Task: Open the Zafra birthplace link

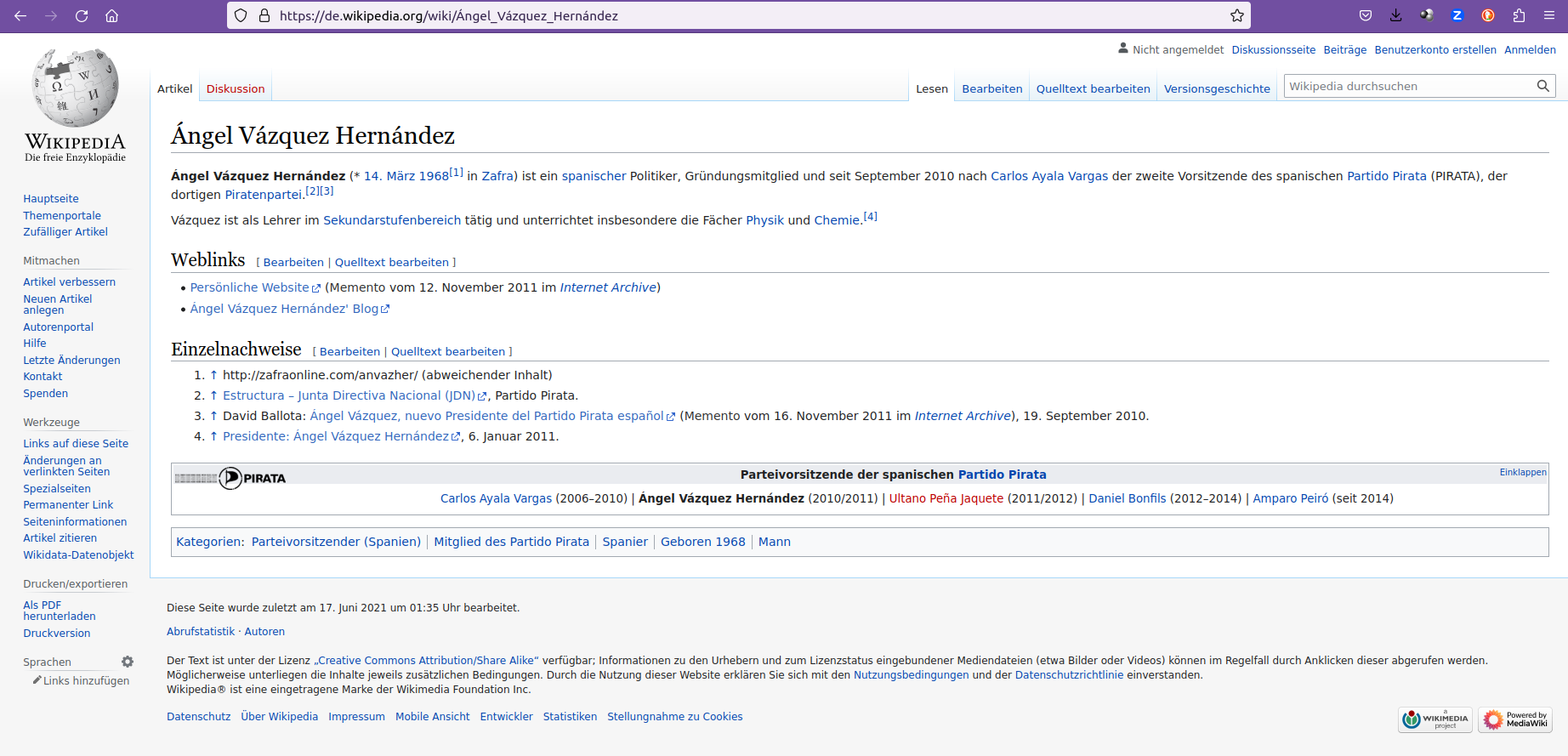Action: tap(497, 176)
